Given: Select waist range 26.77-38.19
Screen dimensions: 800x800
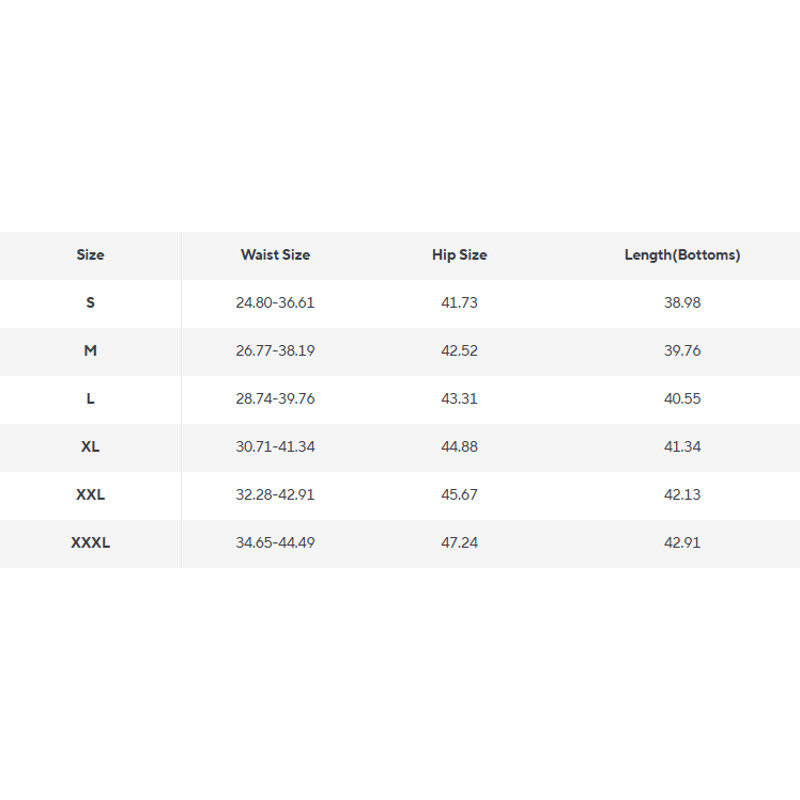Looking at the screenshot, I should click(275, 350).
